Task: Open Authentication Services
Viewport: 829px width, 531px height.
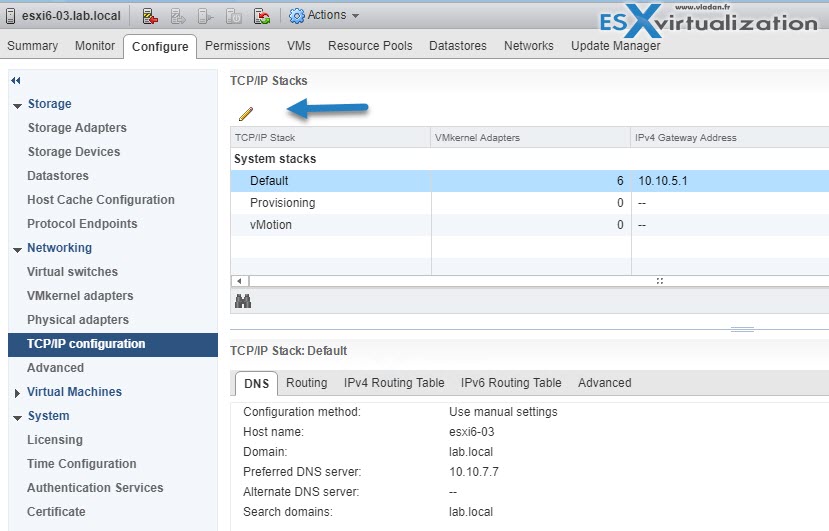Action: pyautogui.click(x=95, y=488)
